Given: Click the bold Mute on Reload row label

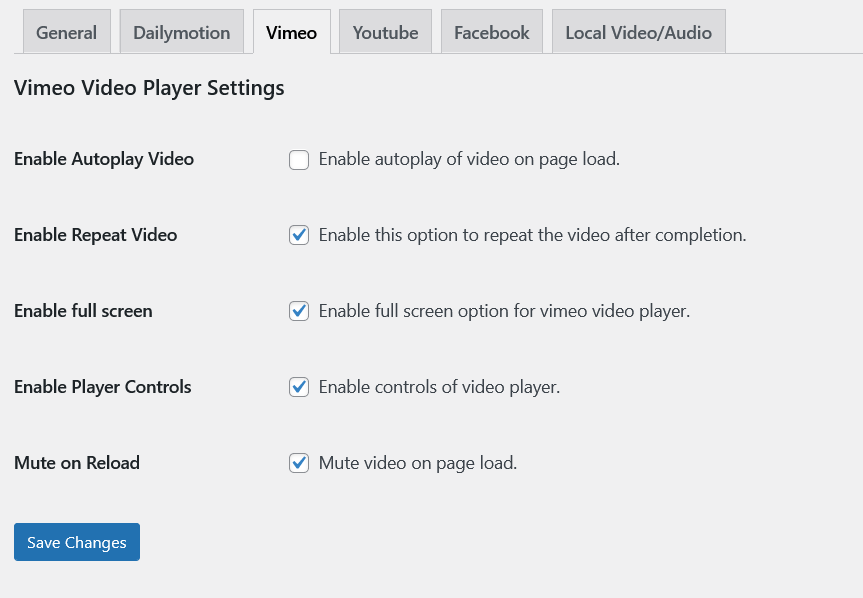Looking at the screenshot, I should [x=77, y=463].
